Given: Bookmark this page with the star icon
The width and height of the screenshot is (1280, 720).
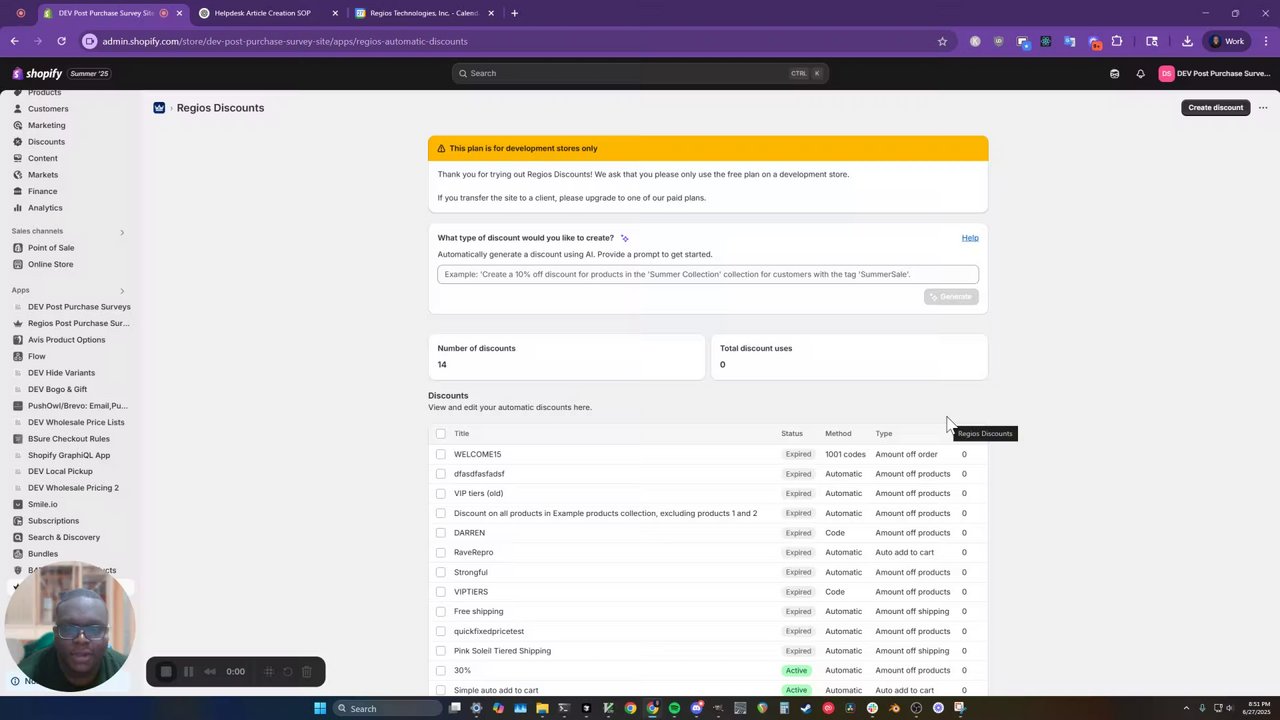Looking at the screenshot, I should coord(942,41).
